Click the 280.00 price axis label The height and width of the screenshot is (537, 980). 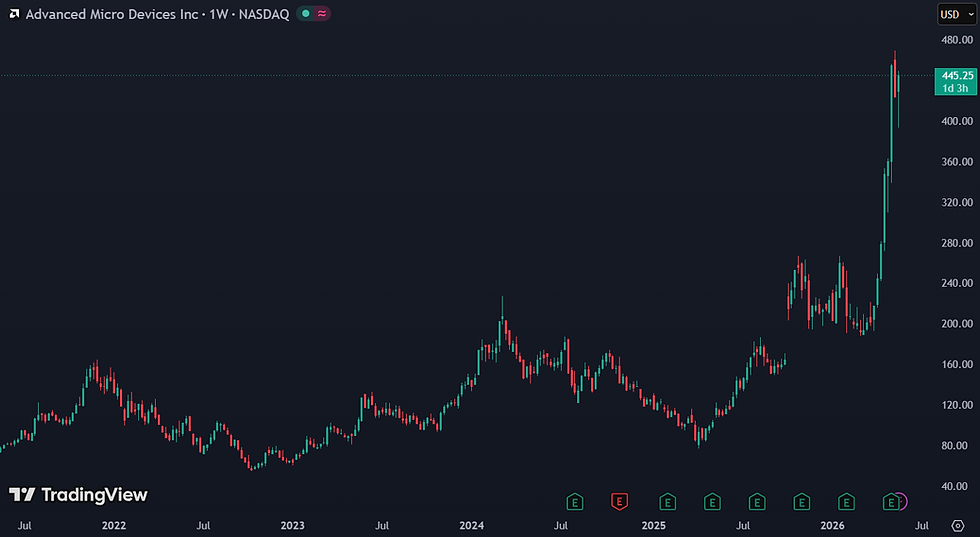coord(957,243)
